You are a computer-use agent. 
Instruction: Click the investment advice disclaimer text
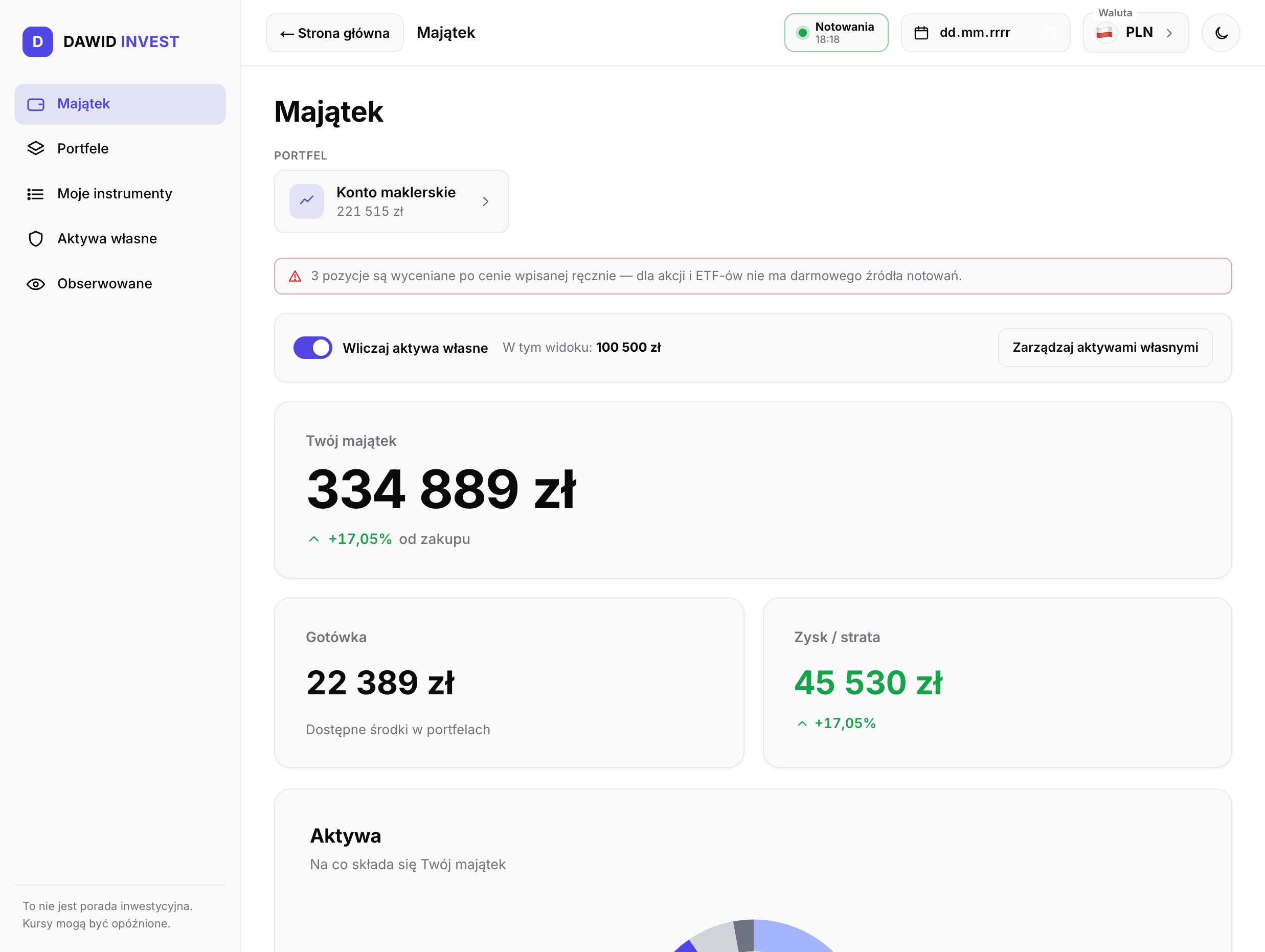(107, 915)
